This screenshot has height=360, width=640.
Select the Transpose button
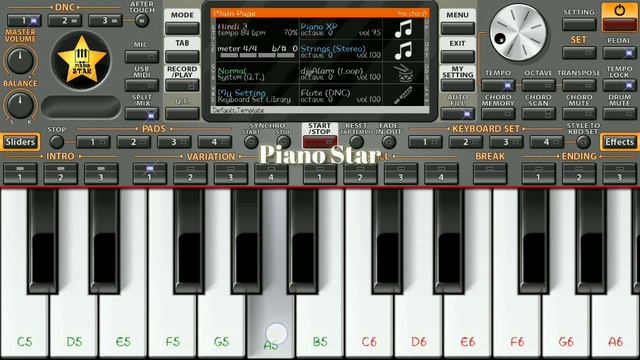579,85
